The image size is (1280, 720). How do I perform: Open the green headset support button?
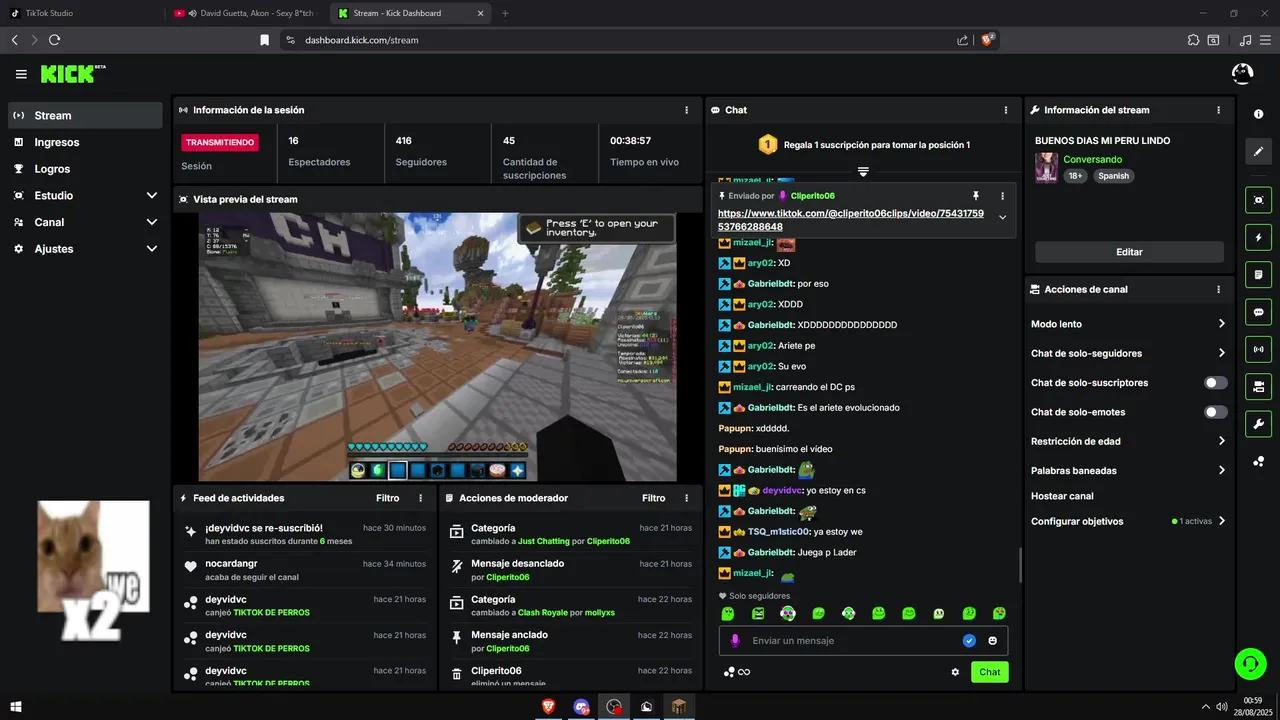tap(1249, 663)
